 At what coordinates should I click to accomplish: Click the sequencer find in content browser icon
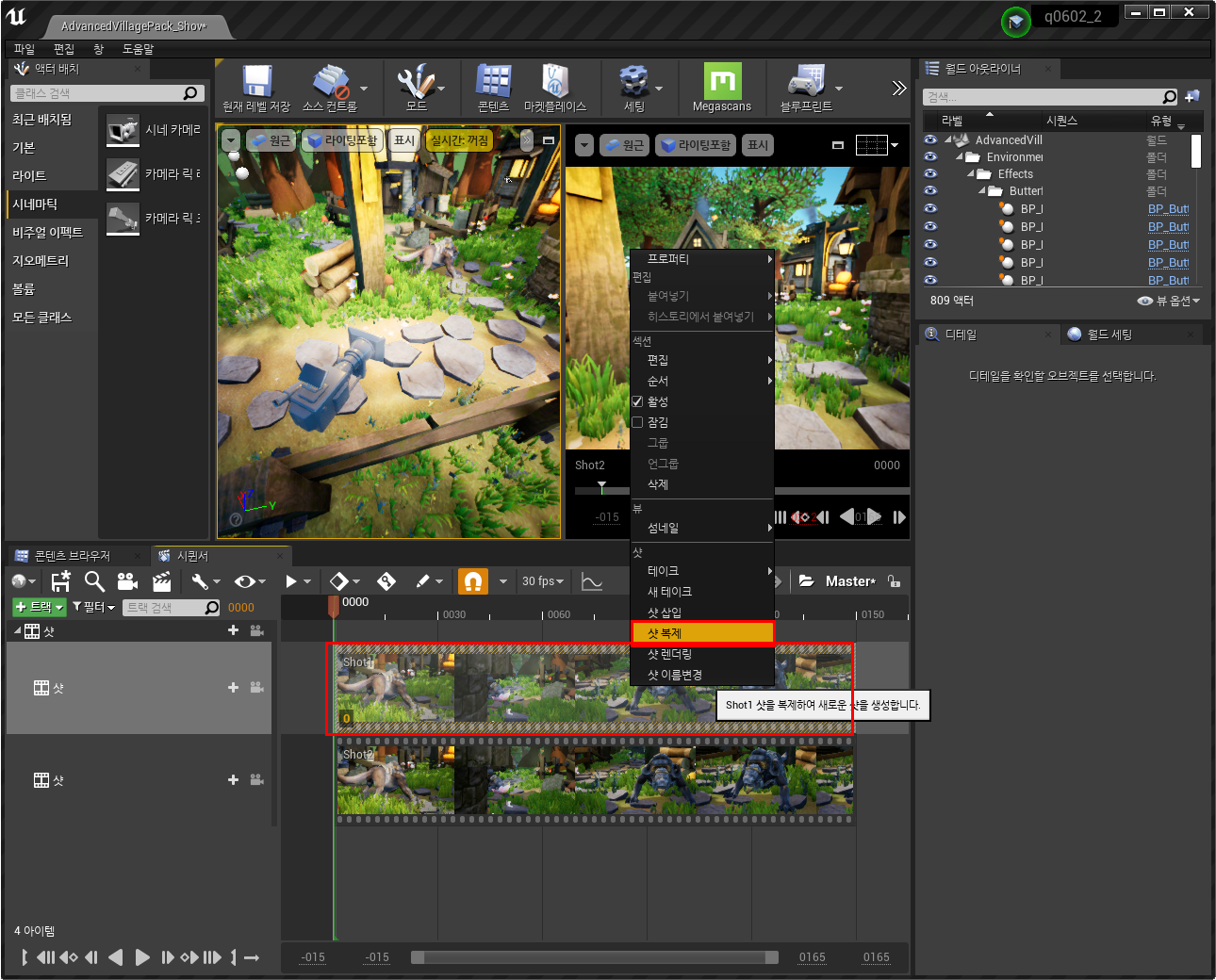click(94, 581)
